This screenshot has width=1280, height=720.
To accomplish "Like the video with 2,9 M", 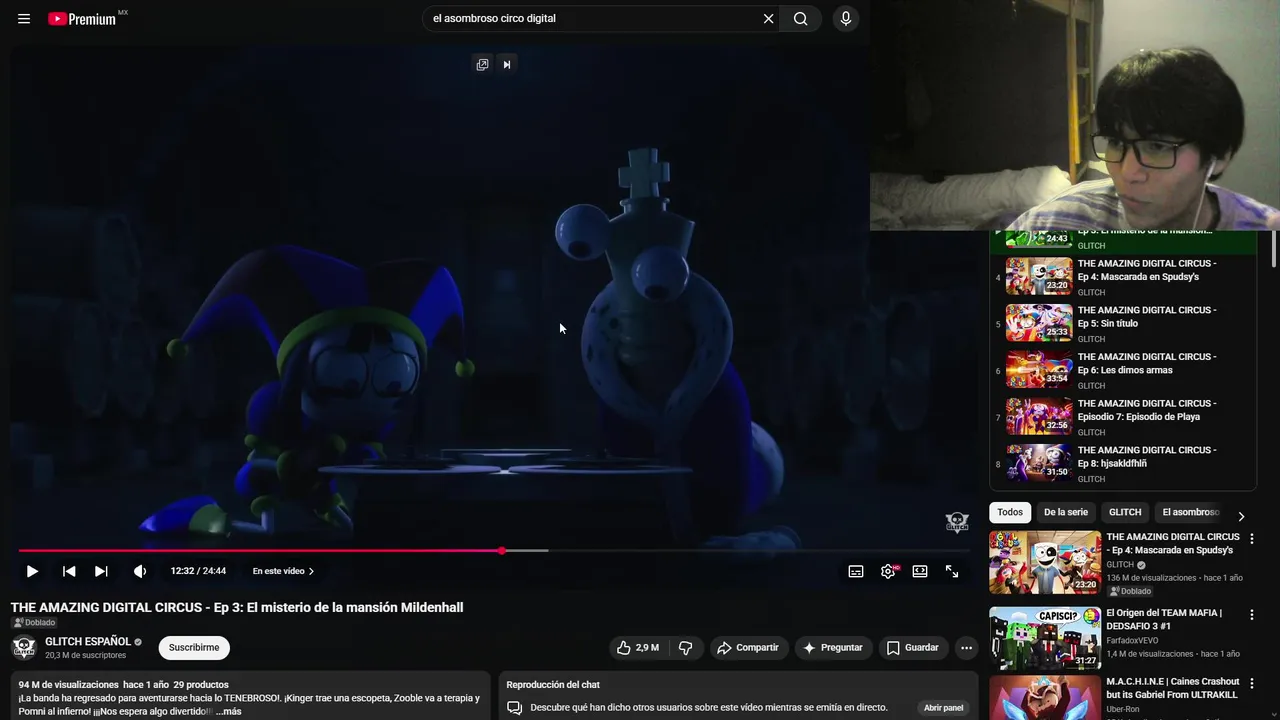I will click(x=637, y=648).
